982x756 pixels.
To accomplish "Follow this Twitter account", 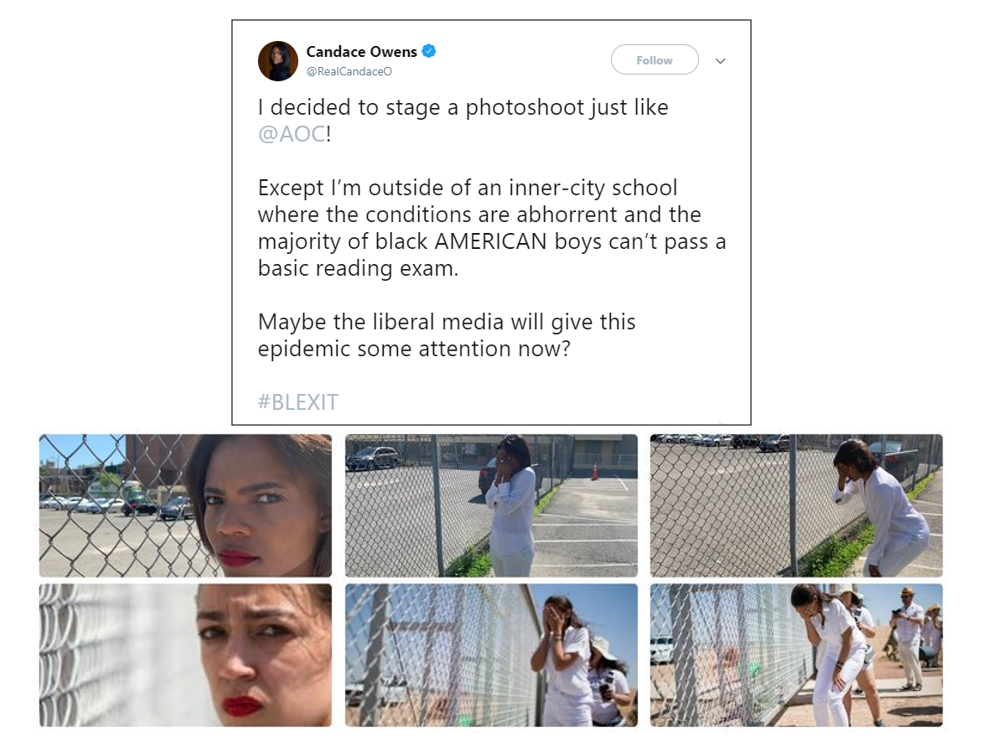I will pos(654,60).
